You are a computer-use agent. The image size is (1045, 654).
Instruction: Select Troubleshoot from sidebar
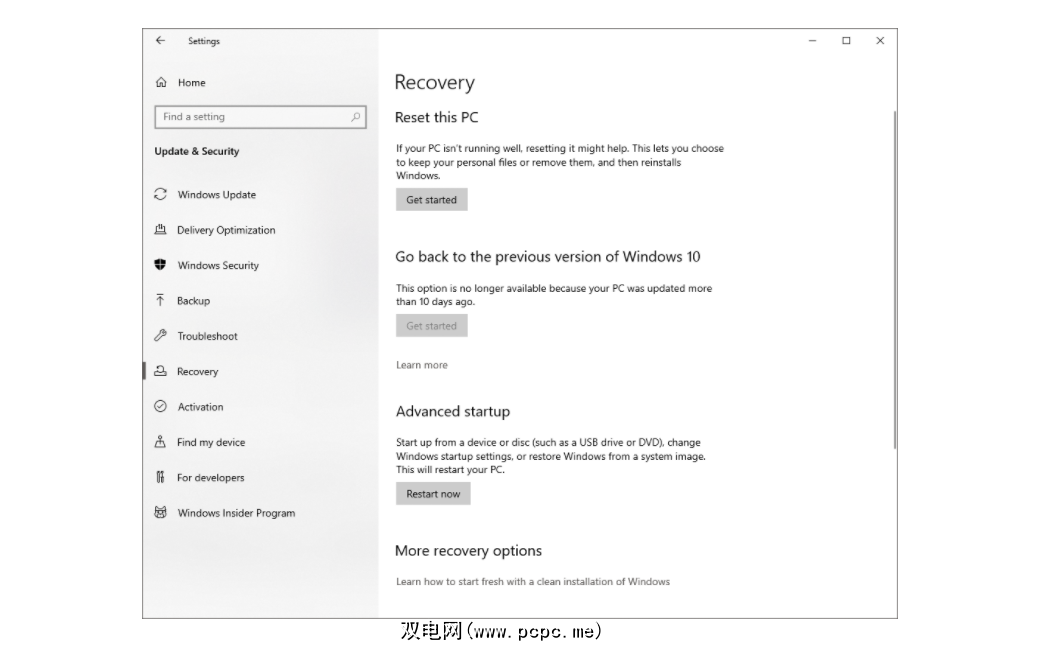(207, 336)
